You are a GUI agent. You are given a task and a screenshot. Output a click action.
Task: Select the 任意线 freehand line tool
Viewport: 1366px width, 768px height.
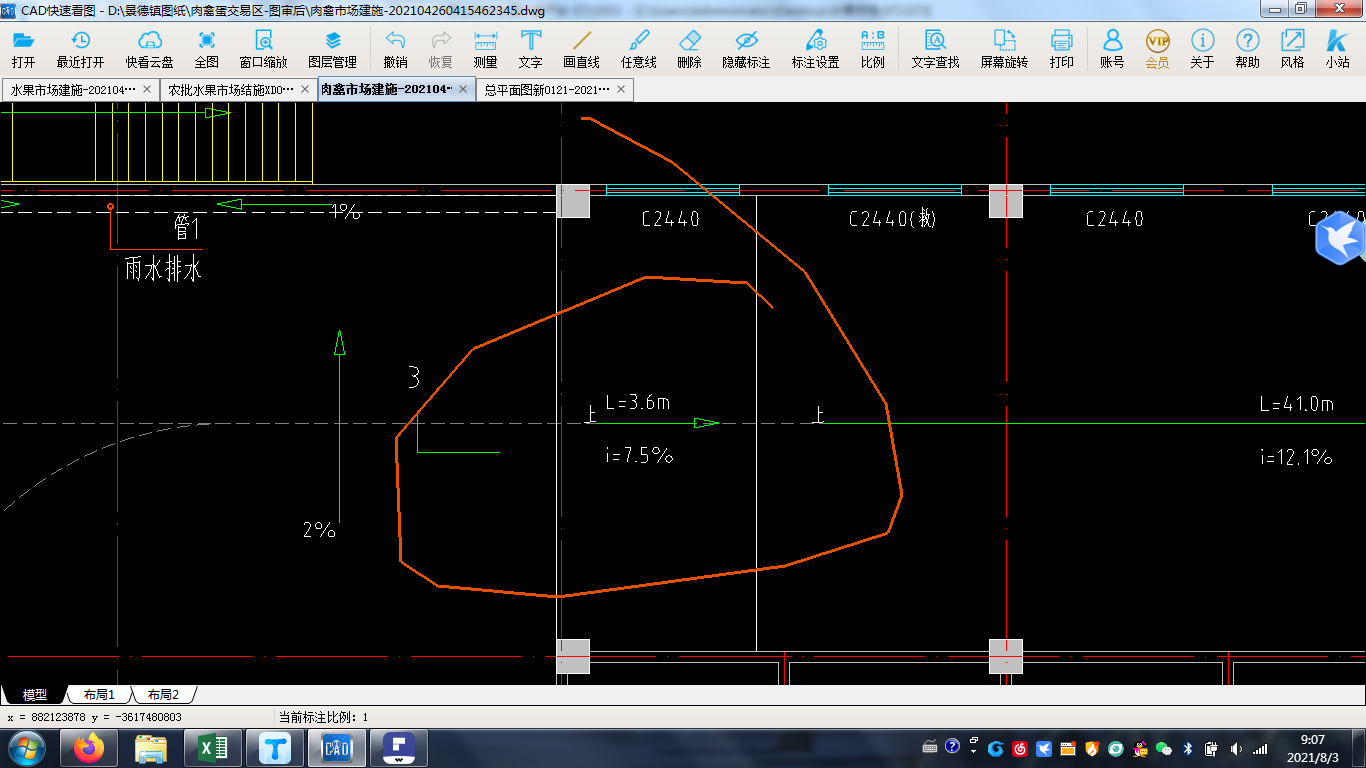pos(638,48)
